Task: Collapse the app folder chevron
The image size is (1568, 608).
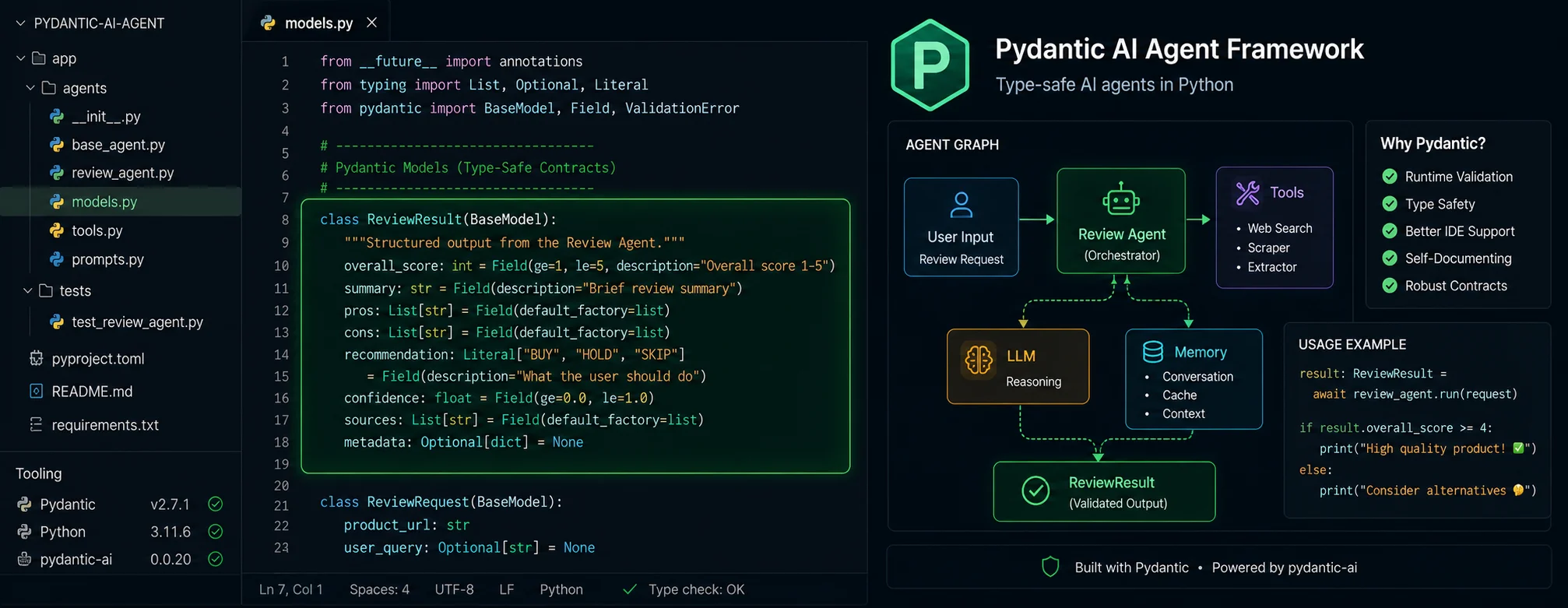Action: pos(20,58)
